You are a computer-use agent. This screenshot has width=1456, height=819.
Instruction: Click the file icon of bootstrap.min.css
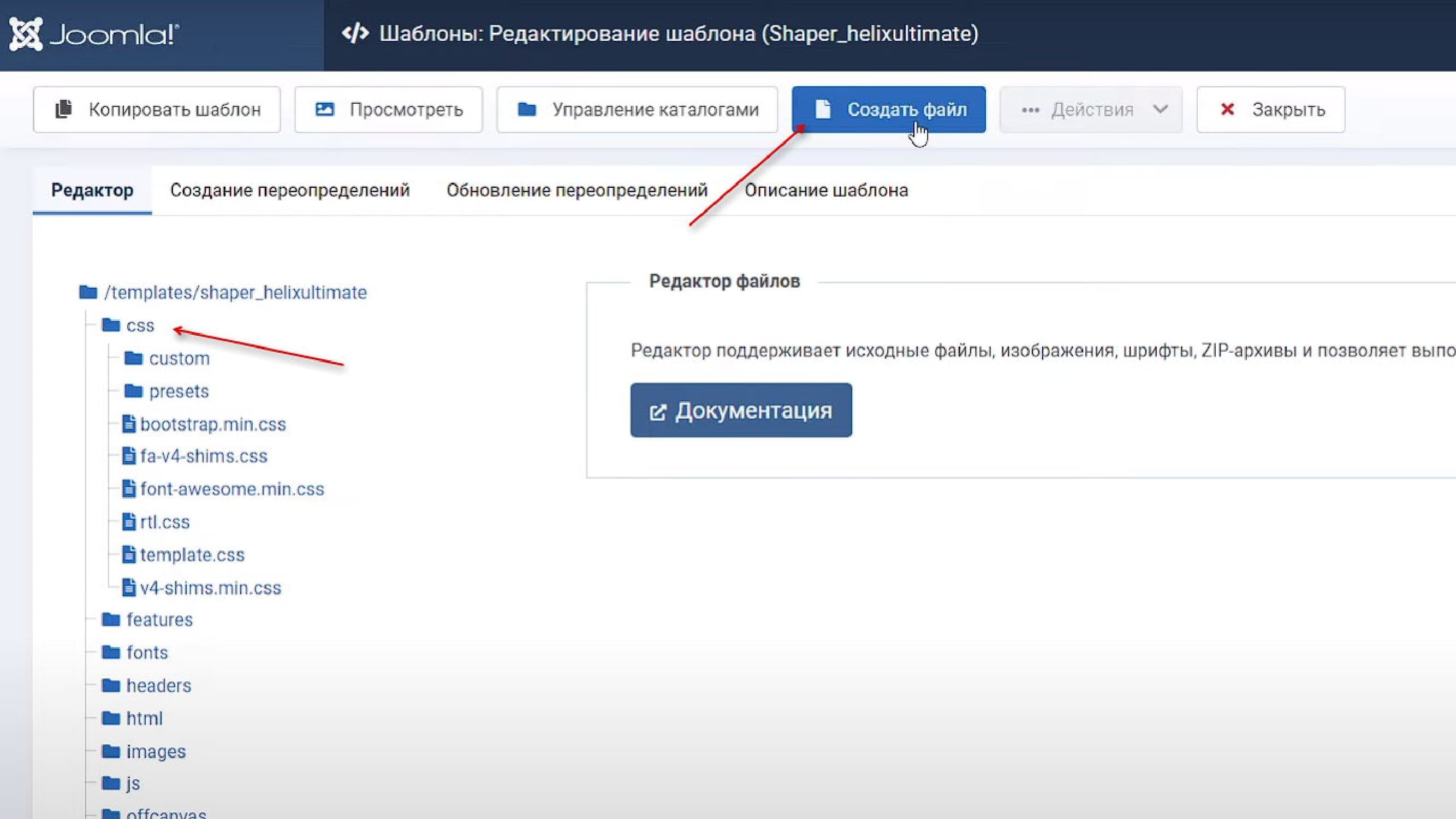129,423
